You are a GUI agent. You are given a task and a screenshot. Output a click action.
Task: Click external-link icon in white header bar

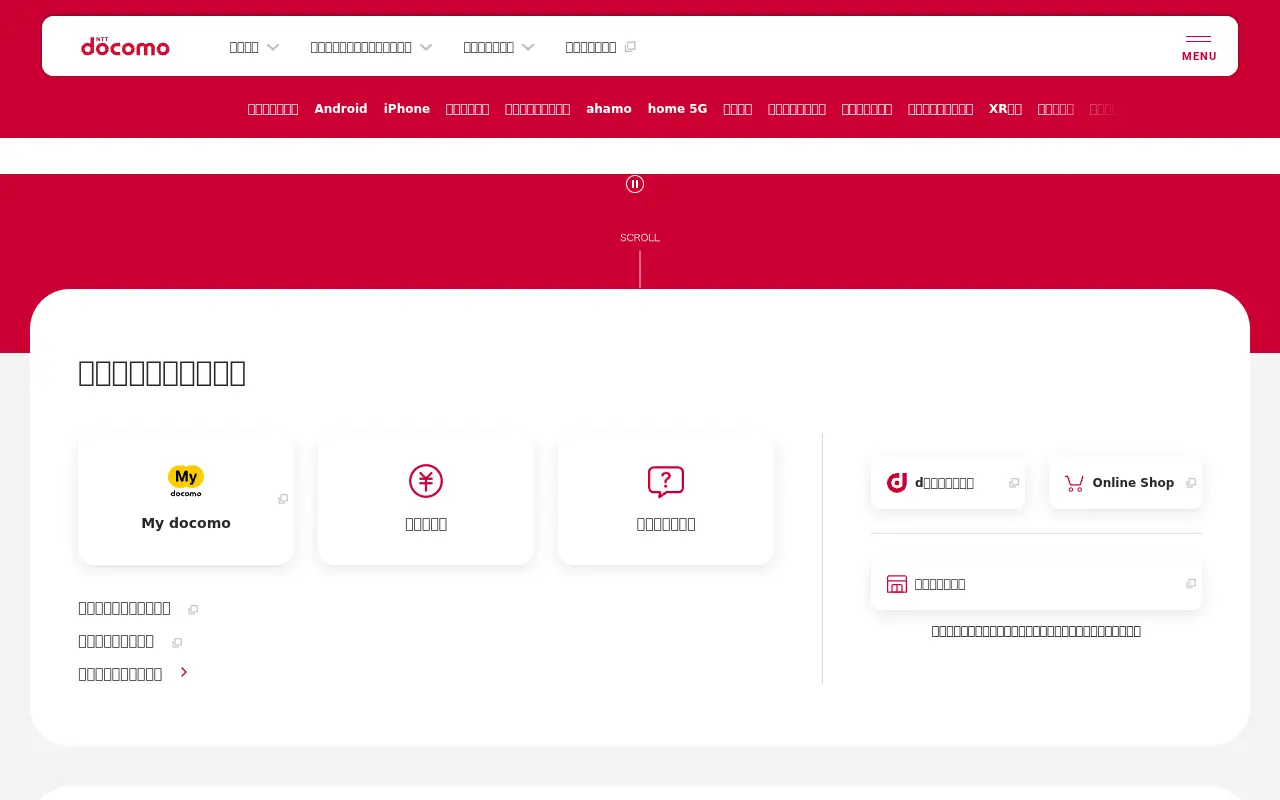[x=630, y=47]
